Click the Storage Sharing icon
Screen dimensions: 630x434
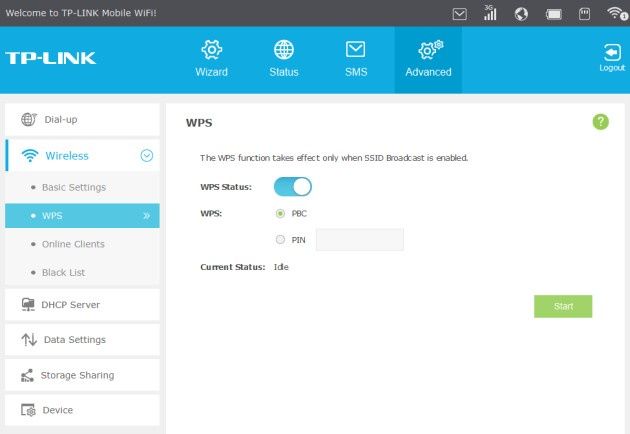pyautogui.click(x=27, y=375)
